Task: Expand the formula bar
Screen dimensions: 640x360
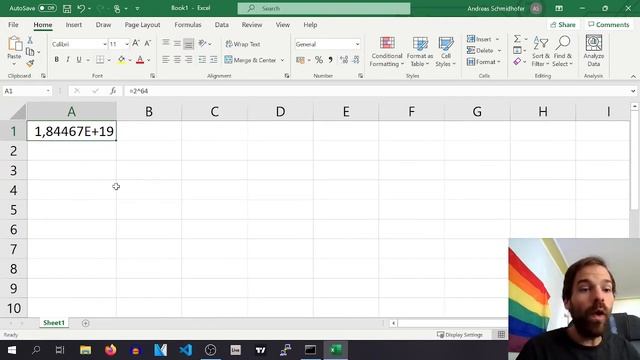Action: [x=633, y=91]
